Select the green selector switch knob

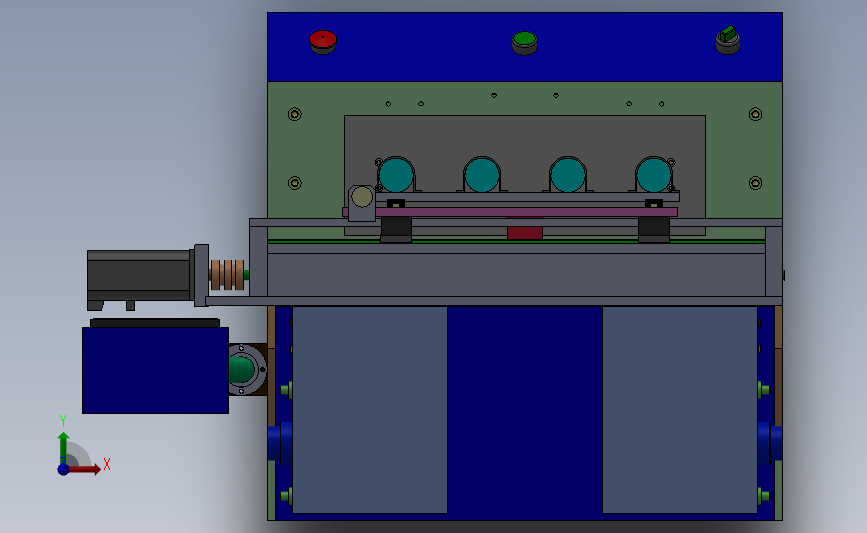click(x=728, y=34)
